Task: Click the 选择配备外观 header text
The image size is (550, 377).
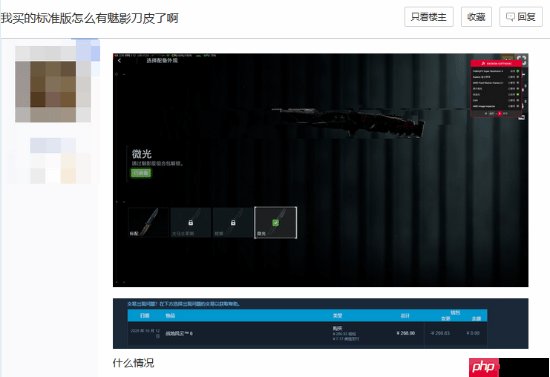Action: coord(162,61)
